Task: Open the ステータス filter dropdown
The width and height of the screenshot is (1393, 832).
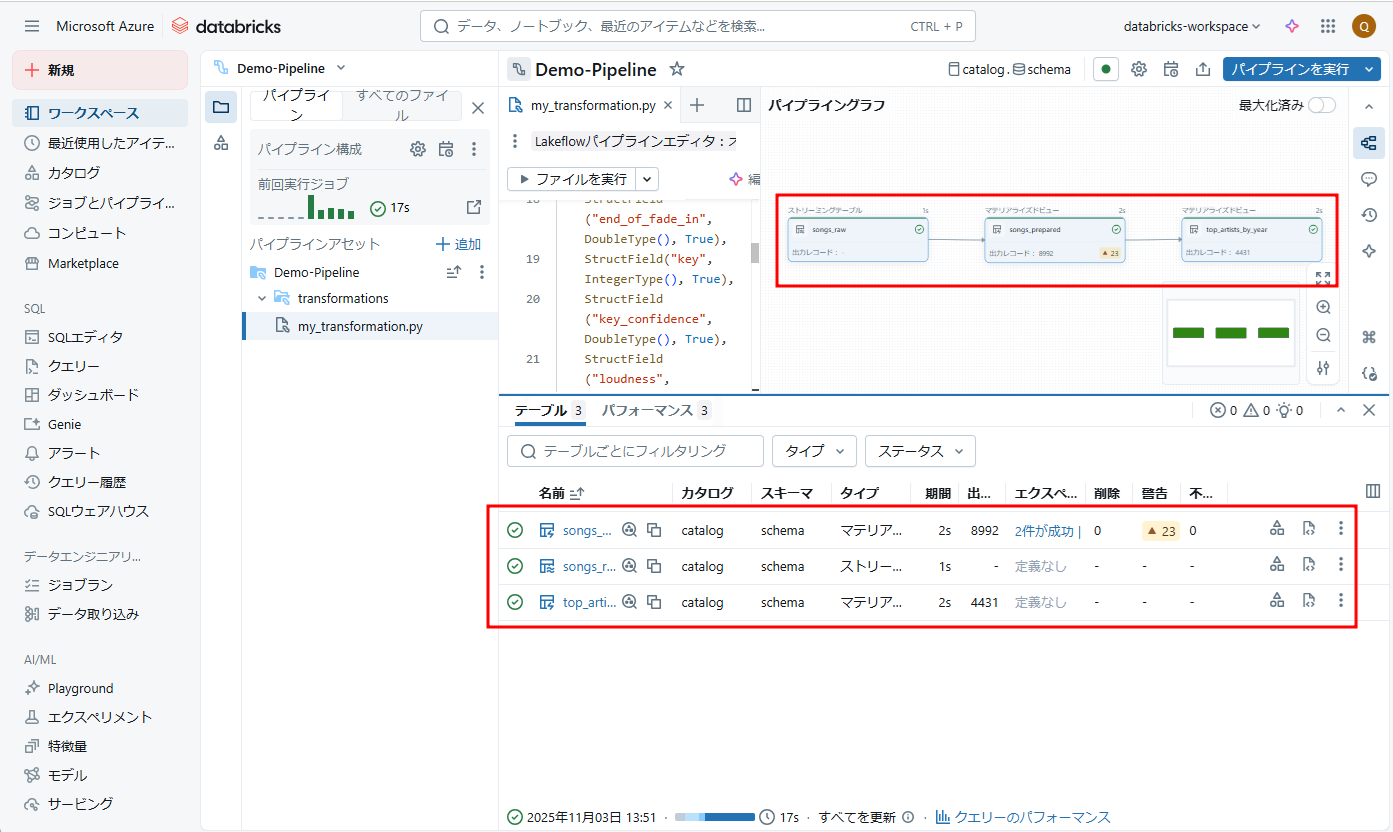Action: click(920, 451)
